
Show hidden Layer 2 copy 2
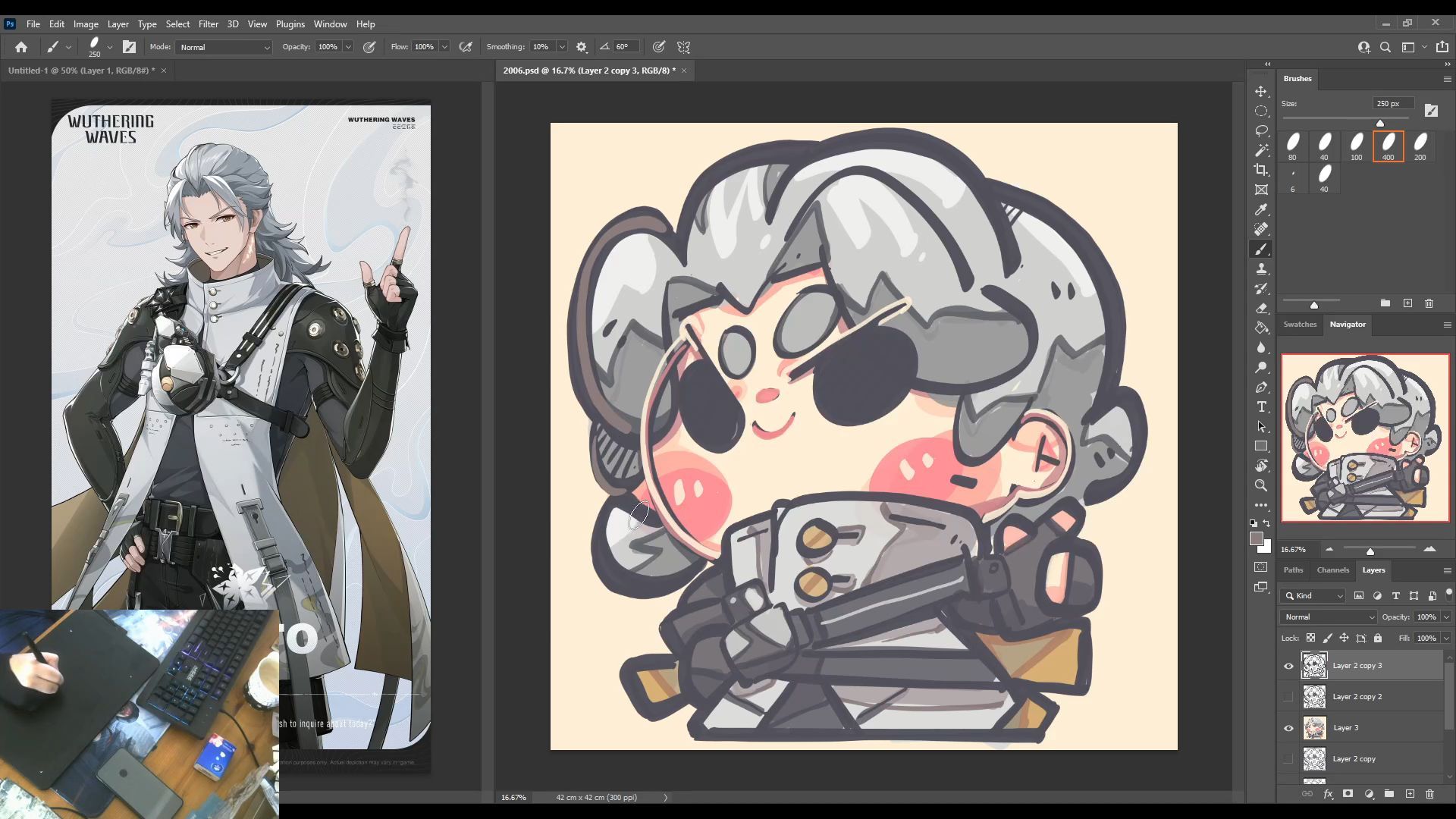[1288, 697]
